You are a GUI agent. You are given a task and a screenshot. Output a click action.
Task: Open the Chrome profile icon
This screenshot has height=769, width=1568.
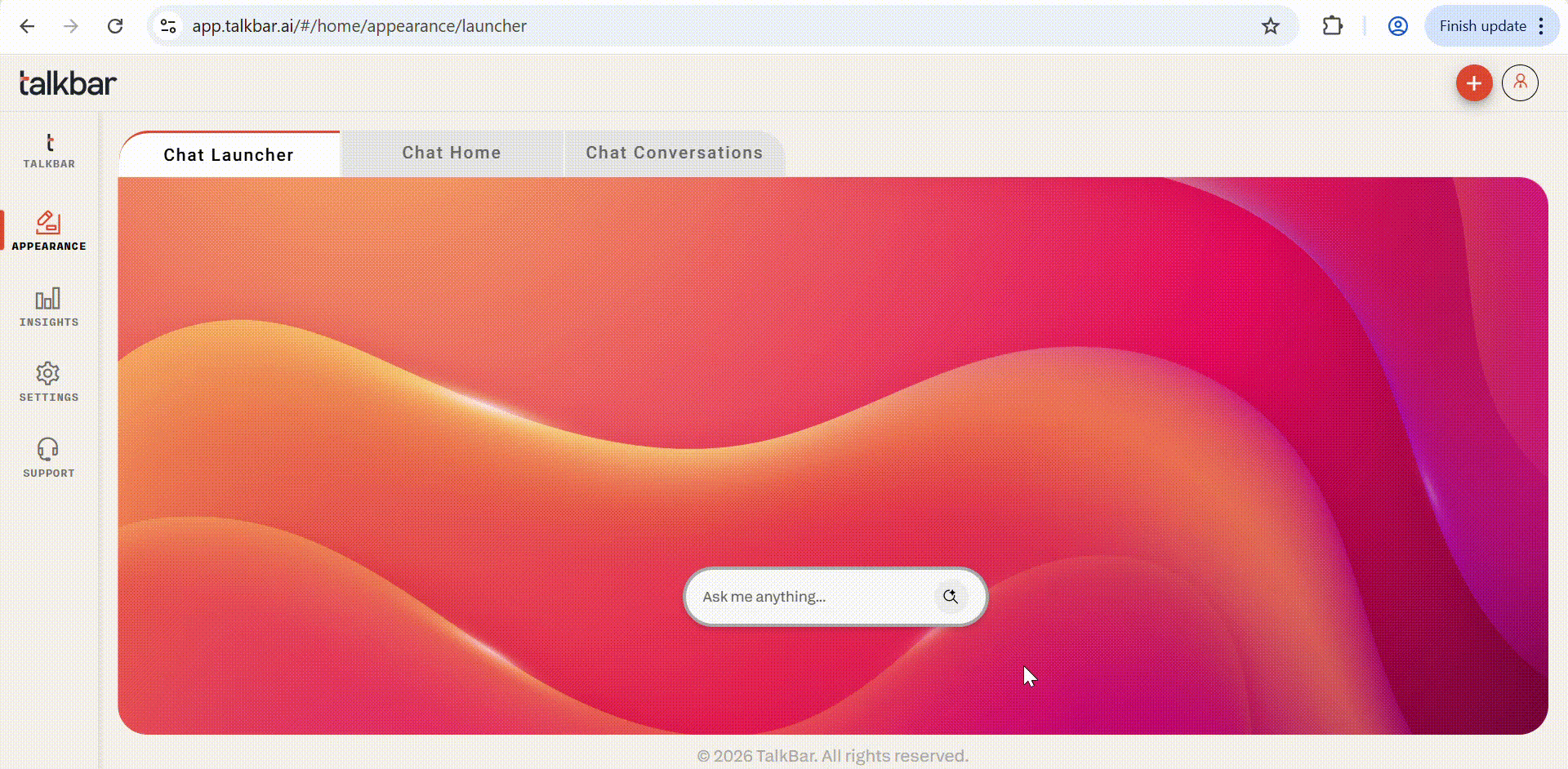pos(1398,26)
